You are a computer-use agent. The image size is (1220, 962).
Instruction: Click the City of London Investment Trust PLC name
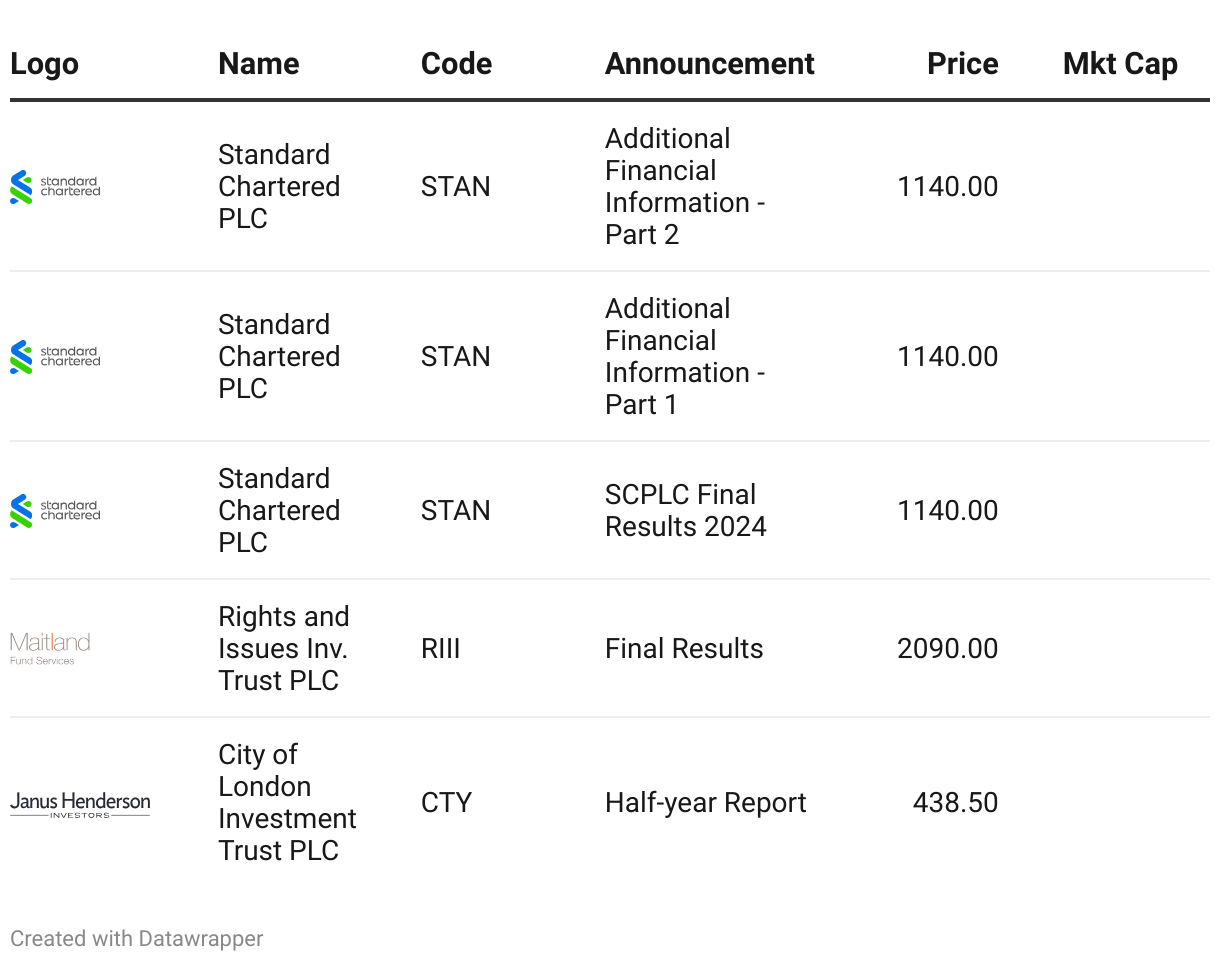tap(287, 803)
